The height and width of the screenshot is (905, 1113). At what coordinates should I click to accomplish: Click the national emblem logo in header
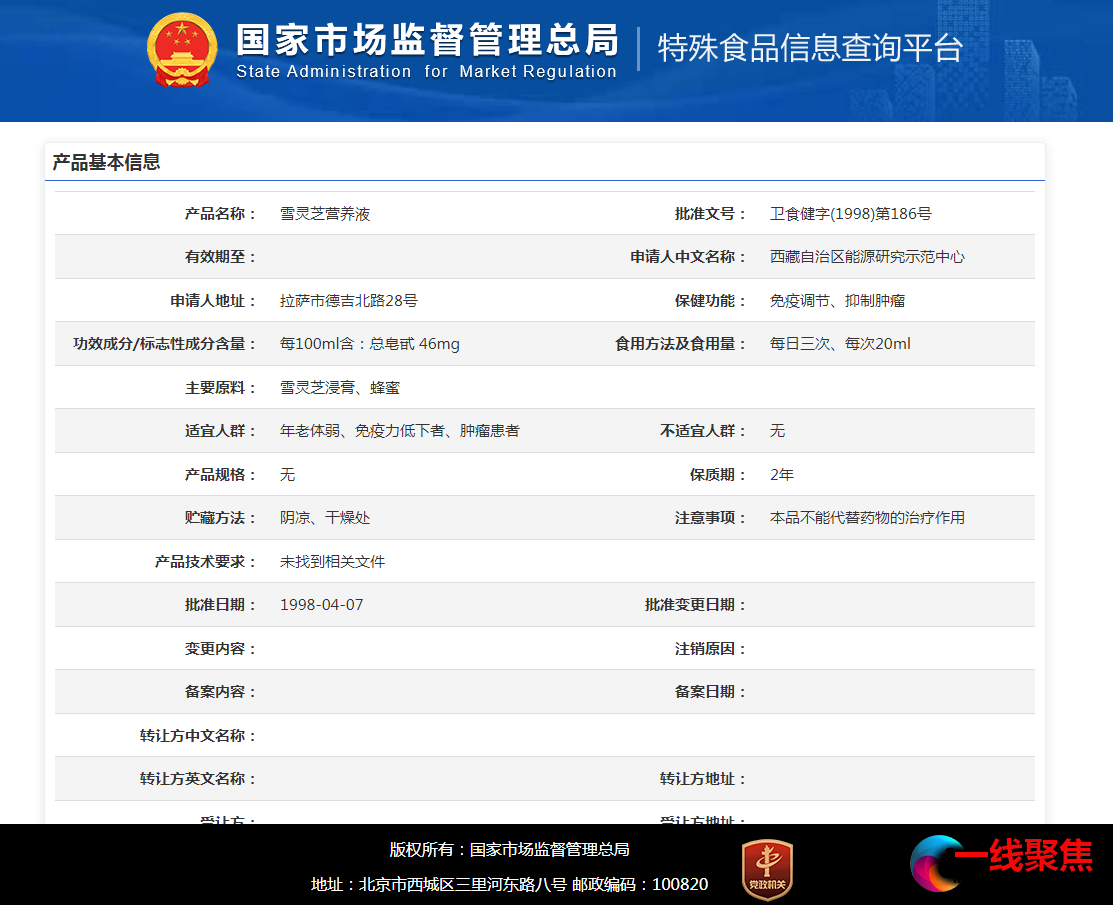tap(181, 50)
